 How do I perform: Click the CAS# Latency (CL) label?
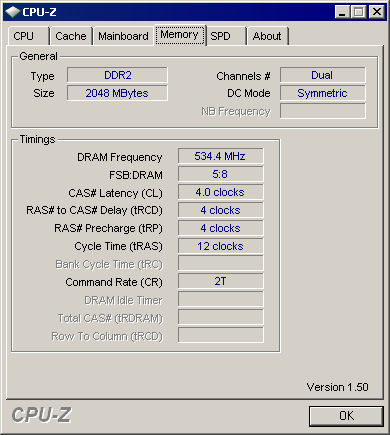tap(115, 193)
